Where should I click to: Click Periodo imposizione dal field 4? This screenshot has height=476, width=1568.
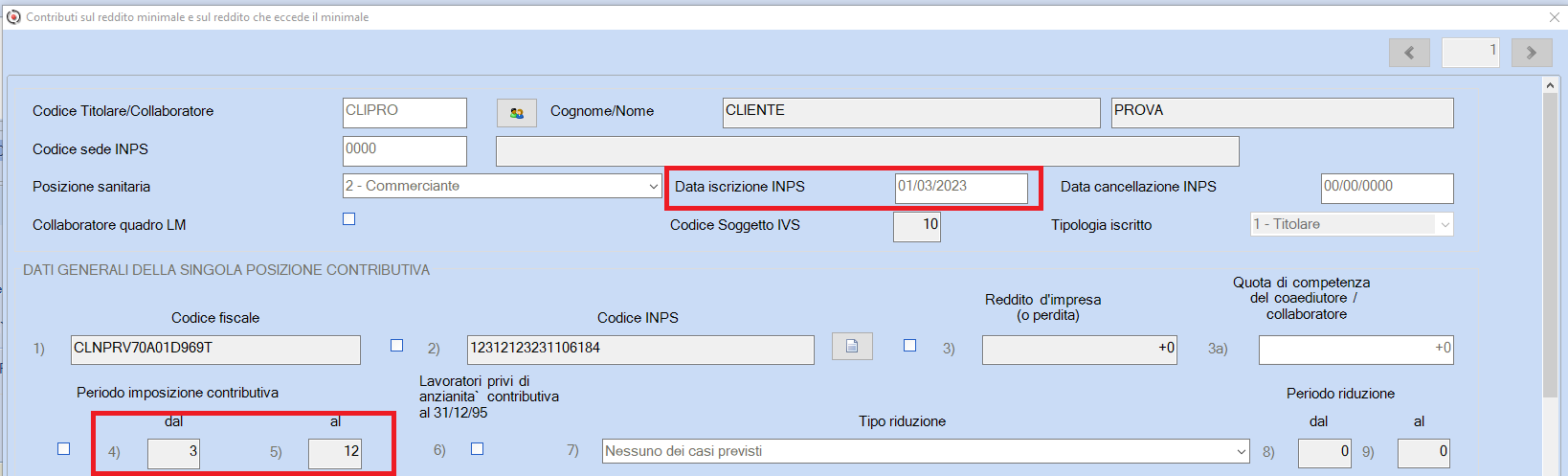[173, 453]
